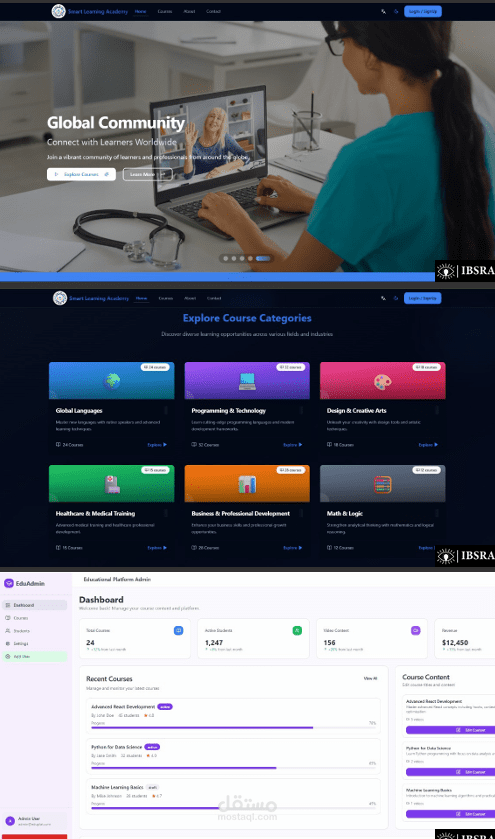The image size is (495, 839).
Task: Click the abacus icon on Math & Logic card
Action: click(x=383, y=485)
